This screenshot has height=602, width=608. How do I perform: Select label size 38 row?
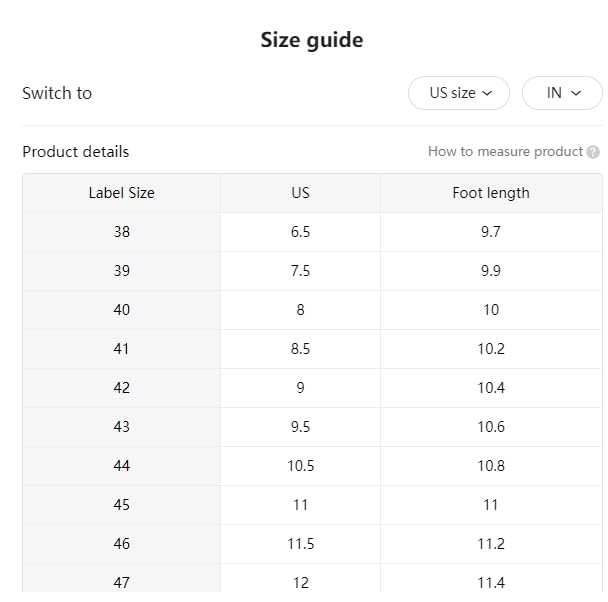point(121,232)
